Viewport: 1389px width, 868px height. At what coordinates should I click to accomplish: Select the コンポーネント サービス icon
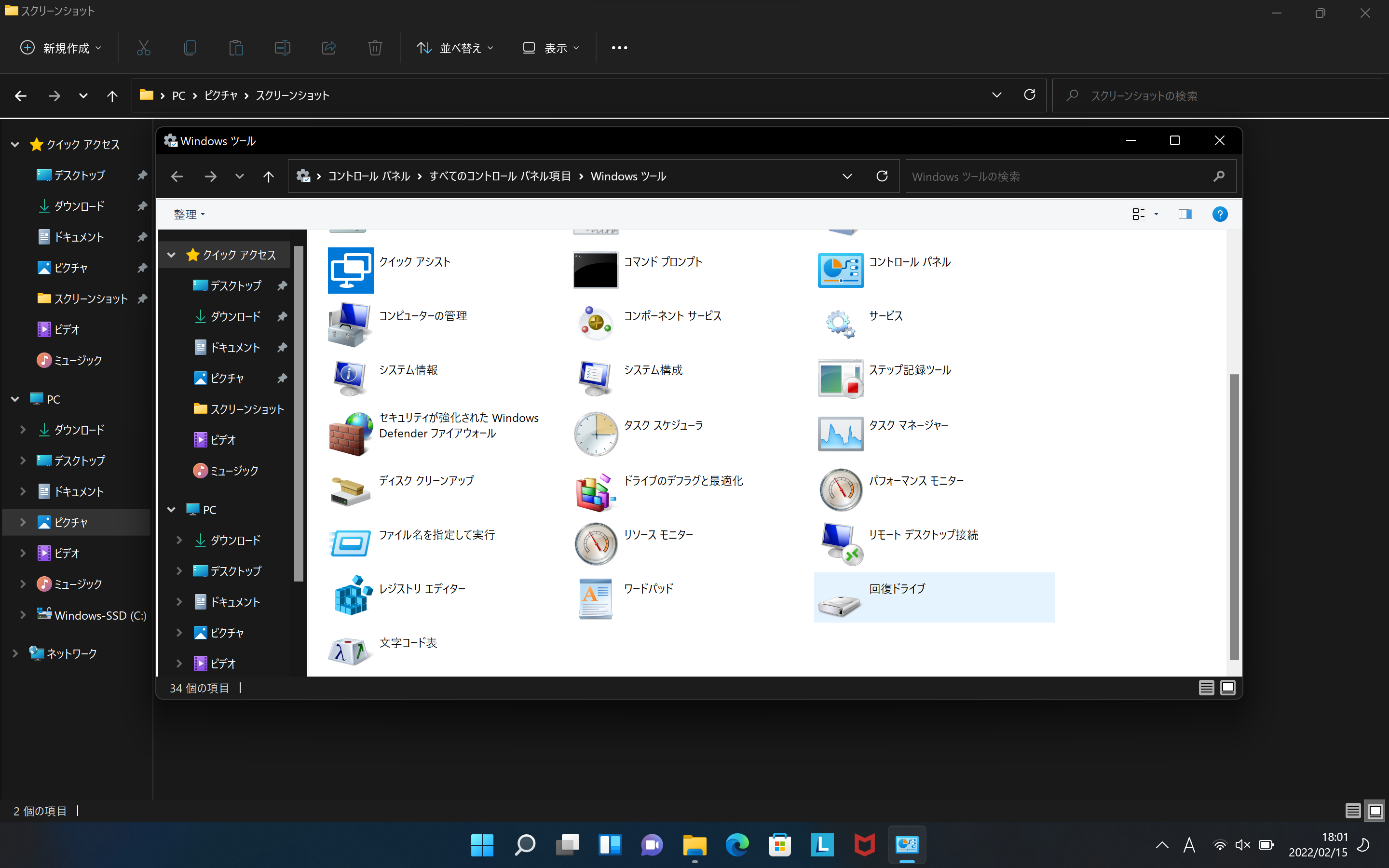tap(596, 323)
